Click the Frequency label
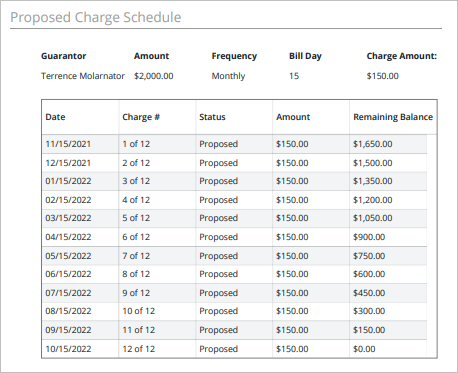Screen dimensions: 458x373 pyautogui.click(x=234, y=56)
